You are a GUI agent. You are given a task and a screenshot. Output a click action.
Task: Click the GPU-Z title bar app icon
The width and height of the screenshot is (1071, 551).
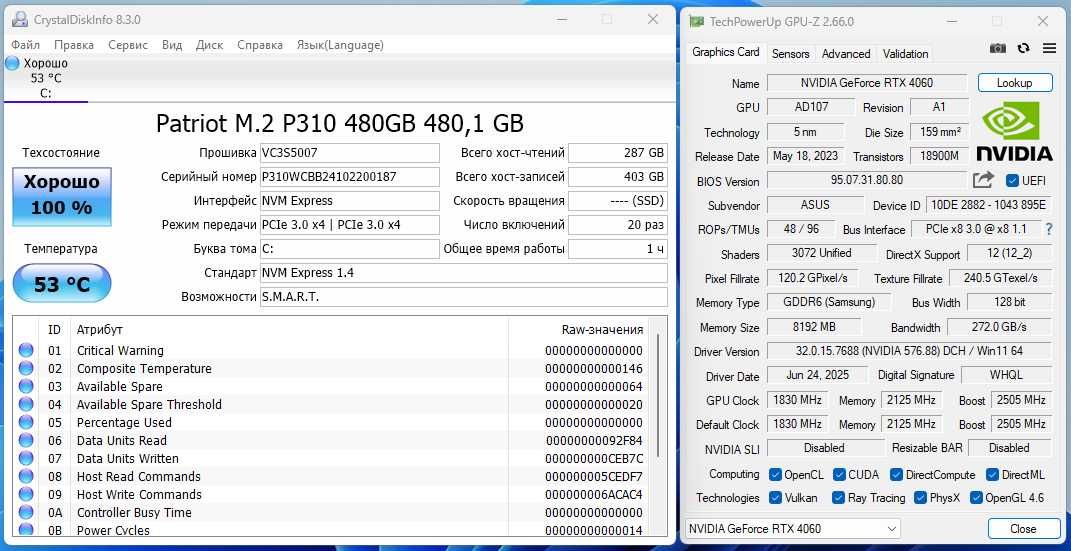tap(696, 21)
